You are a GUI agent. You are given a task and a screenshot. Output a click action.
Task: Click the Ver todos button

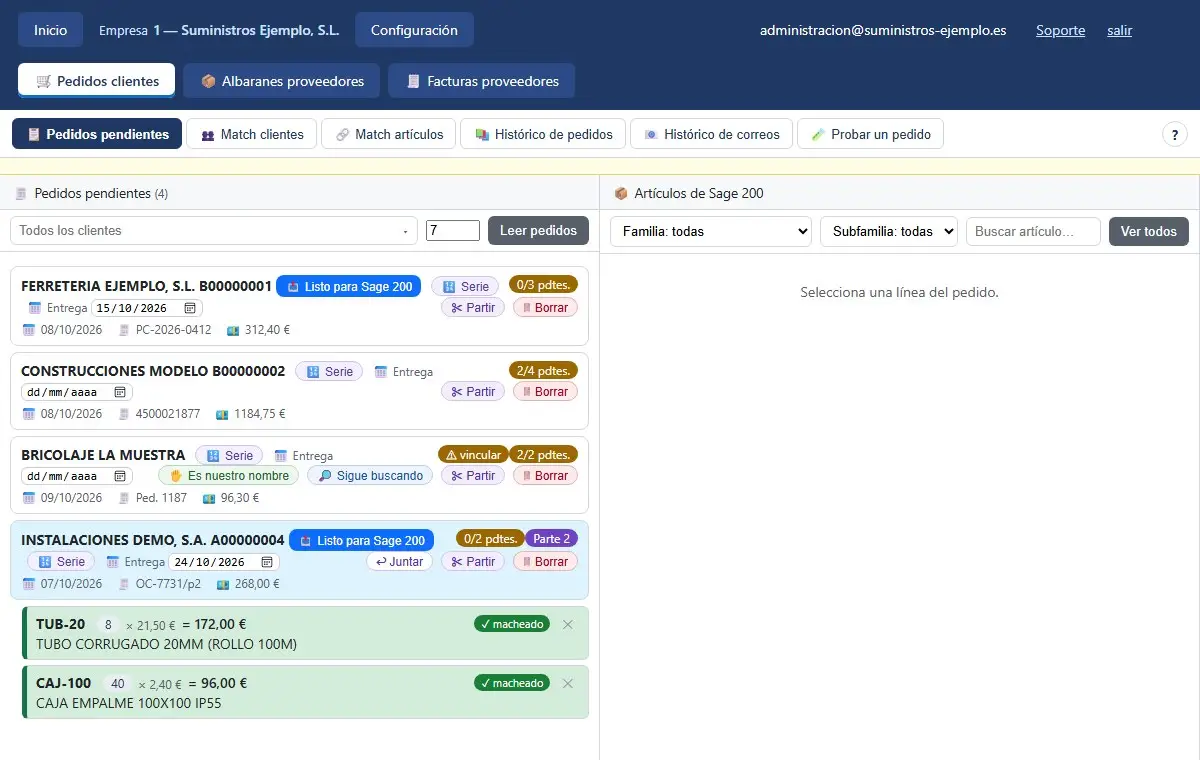pos(1148,231)
